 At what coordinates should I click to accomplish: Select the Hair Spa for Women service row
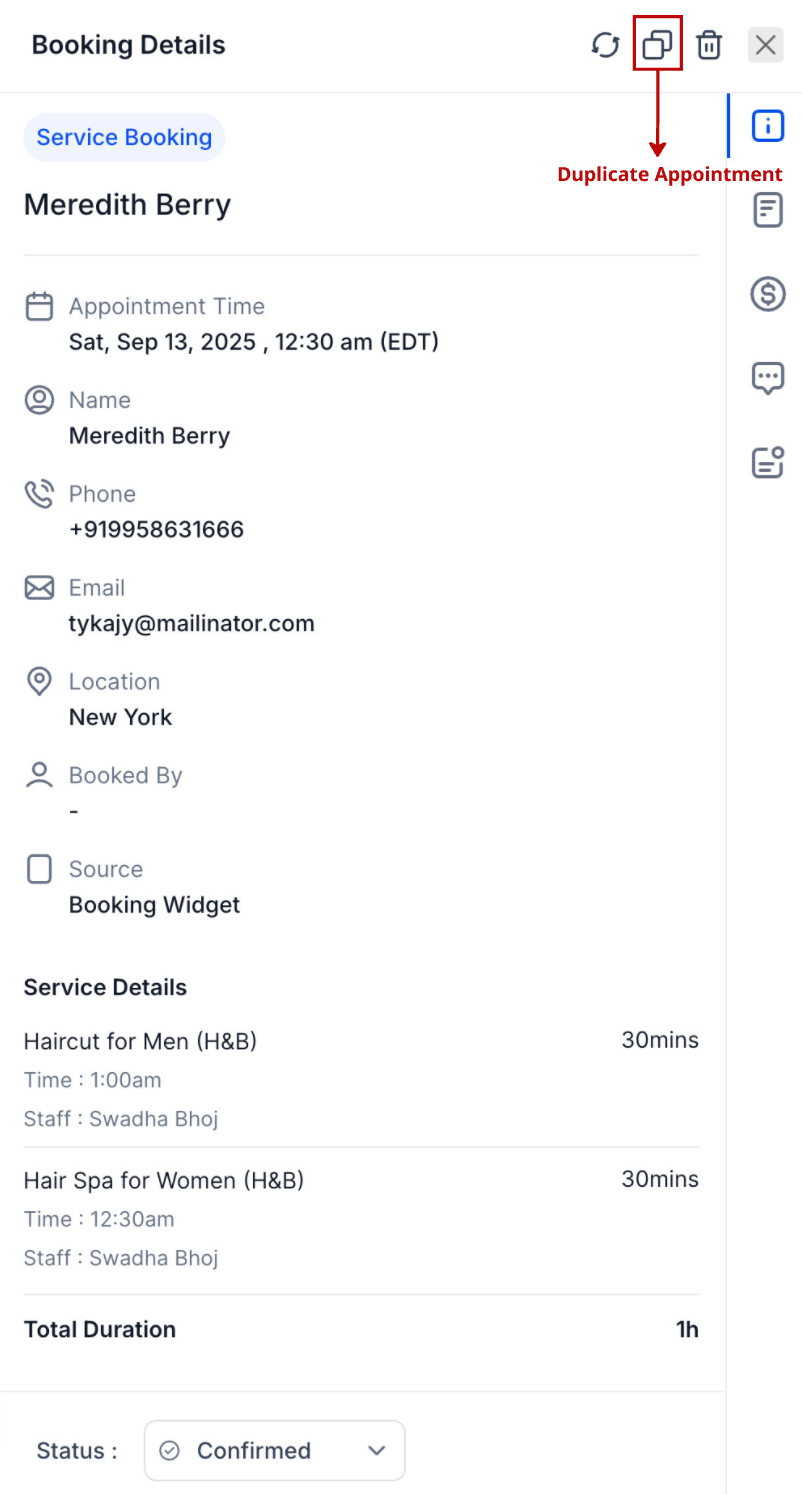point(361,1218)
